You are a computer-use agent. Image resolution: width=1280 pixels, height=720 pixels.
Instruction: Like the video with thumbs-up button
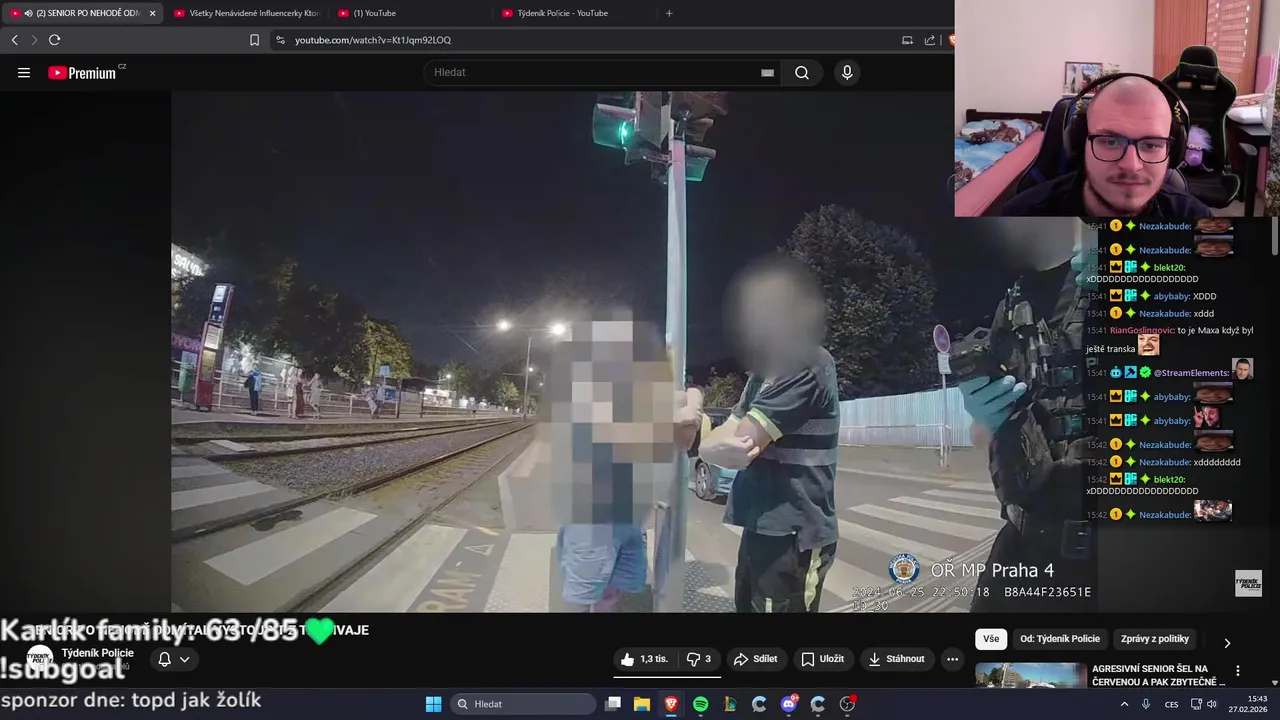[643, 659]
